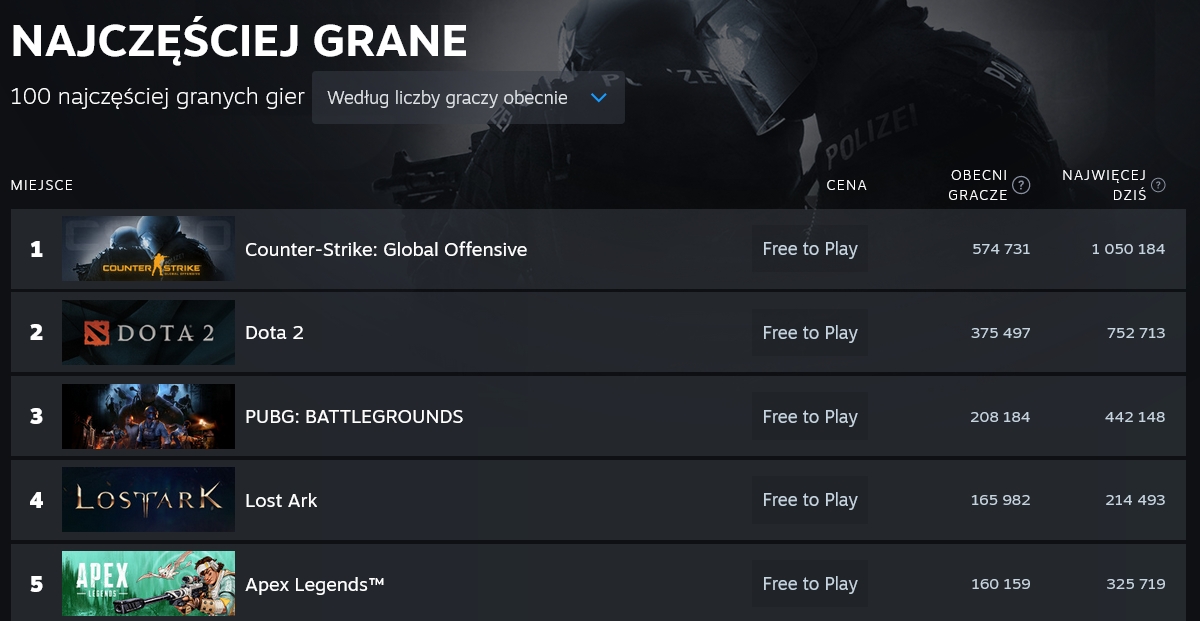Click help icon next to Najwięcej Dziś

click(x=1158, y=185)
